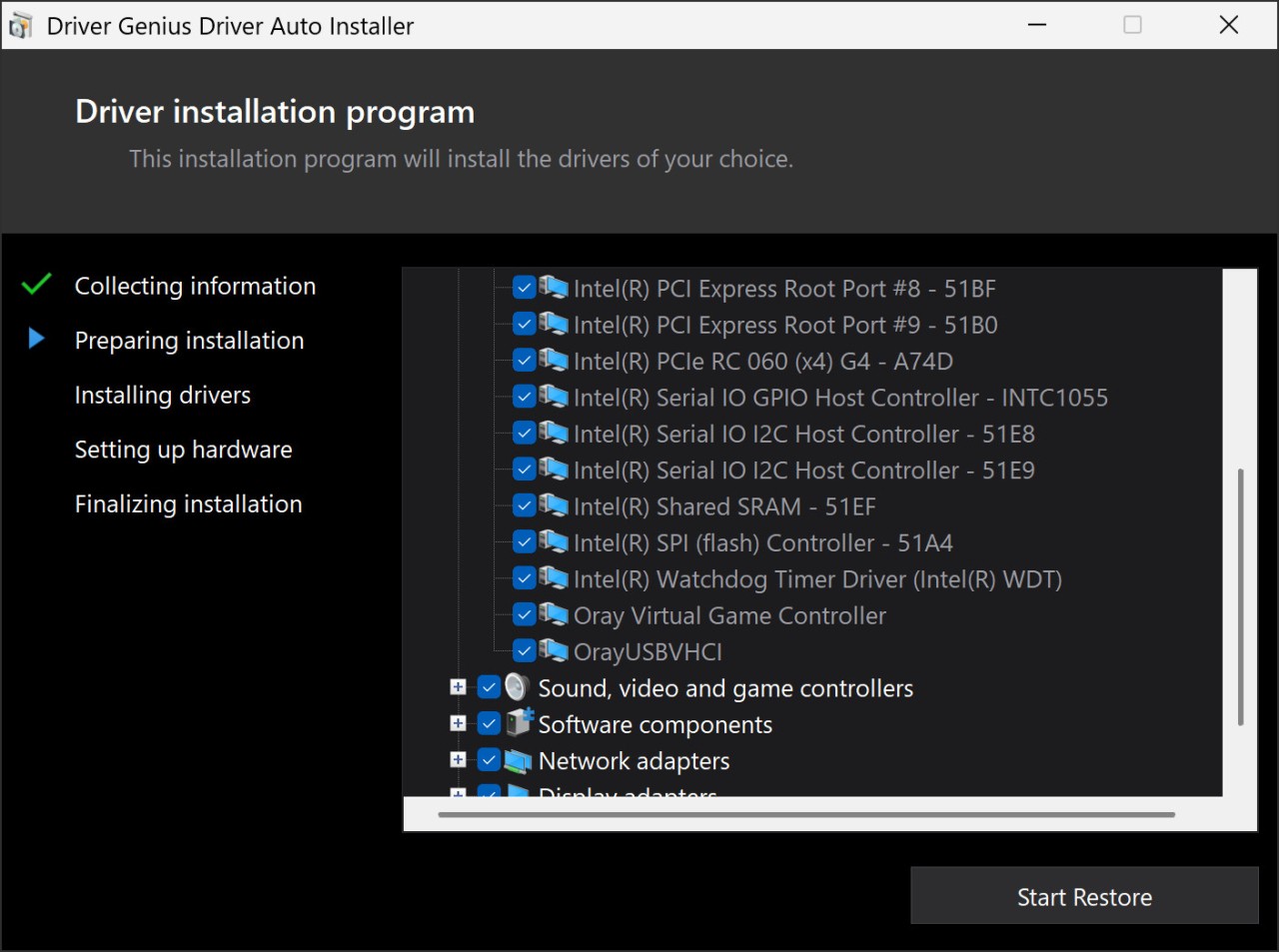Click device icon beside Intel(R) PCIe RC 060 (x4) G4
Viewport: 1279px width, 952px height.
click(x=554, y=360)
